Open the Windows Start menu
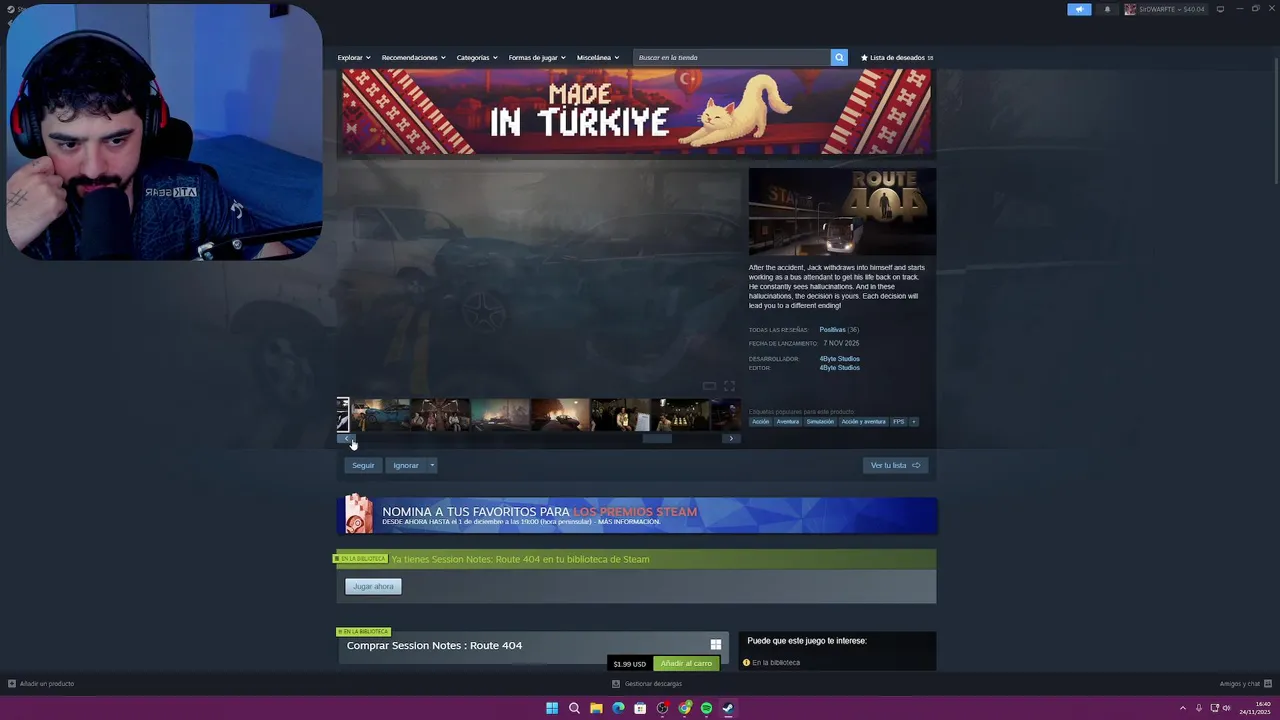 coord(552,708)
